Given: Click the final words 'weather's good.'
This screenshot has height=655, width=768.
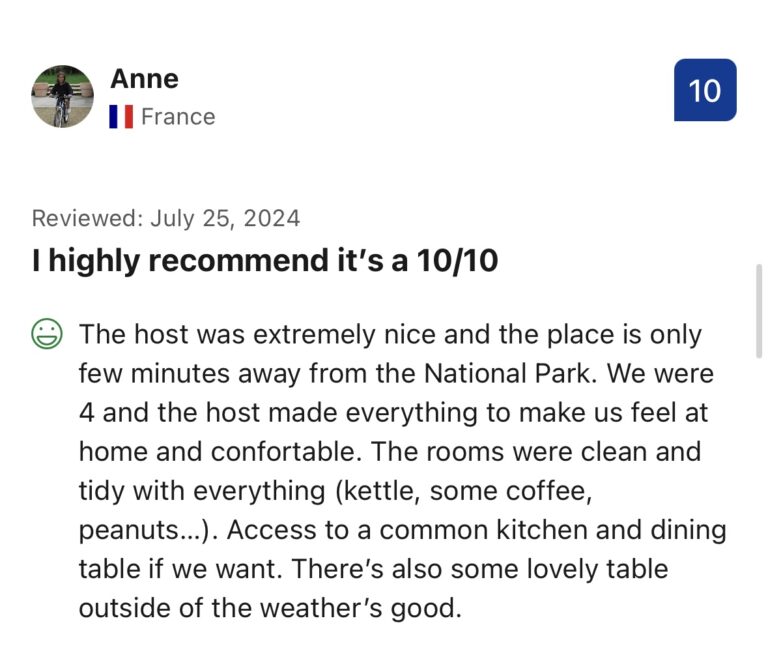Looking at the screenshot, I should (401, 607).
